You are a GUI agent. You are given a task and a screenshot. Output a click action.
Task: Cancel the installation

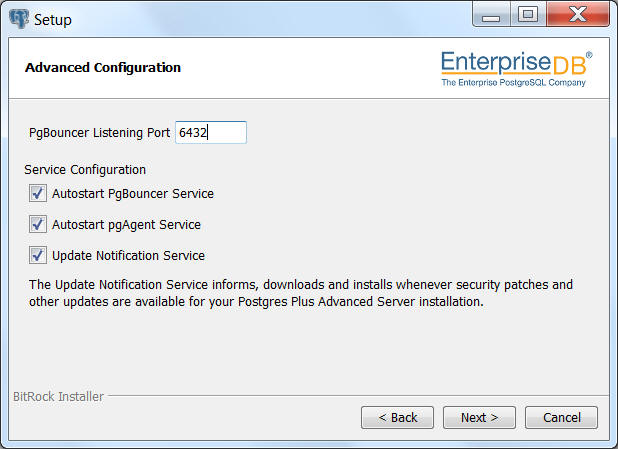point(561,417)
